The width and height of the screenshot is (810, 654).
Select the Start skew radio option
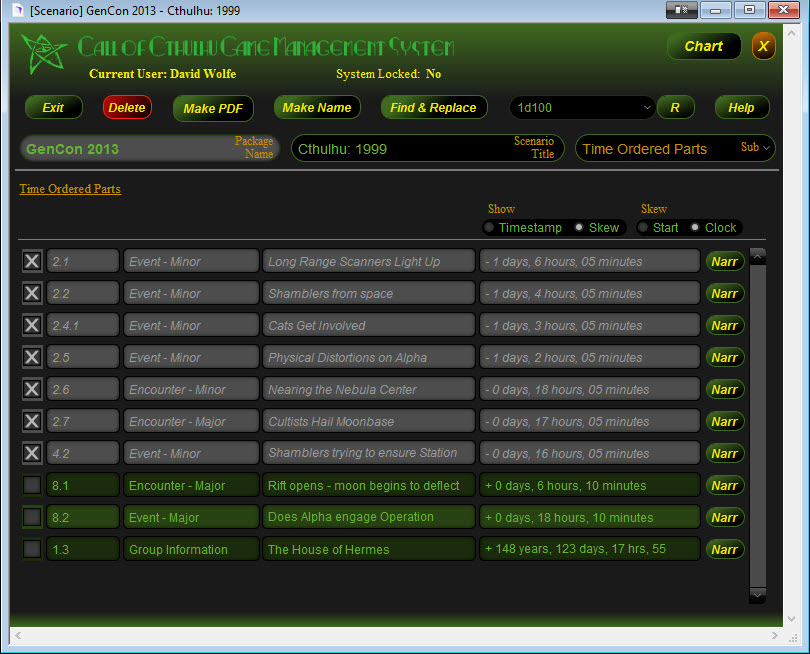643,227
